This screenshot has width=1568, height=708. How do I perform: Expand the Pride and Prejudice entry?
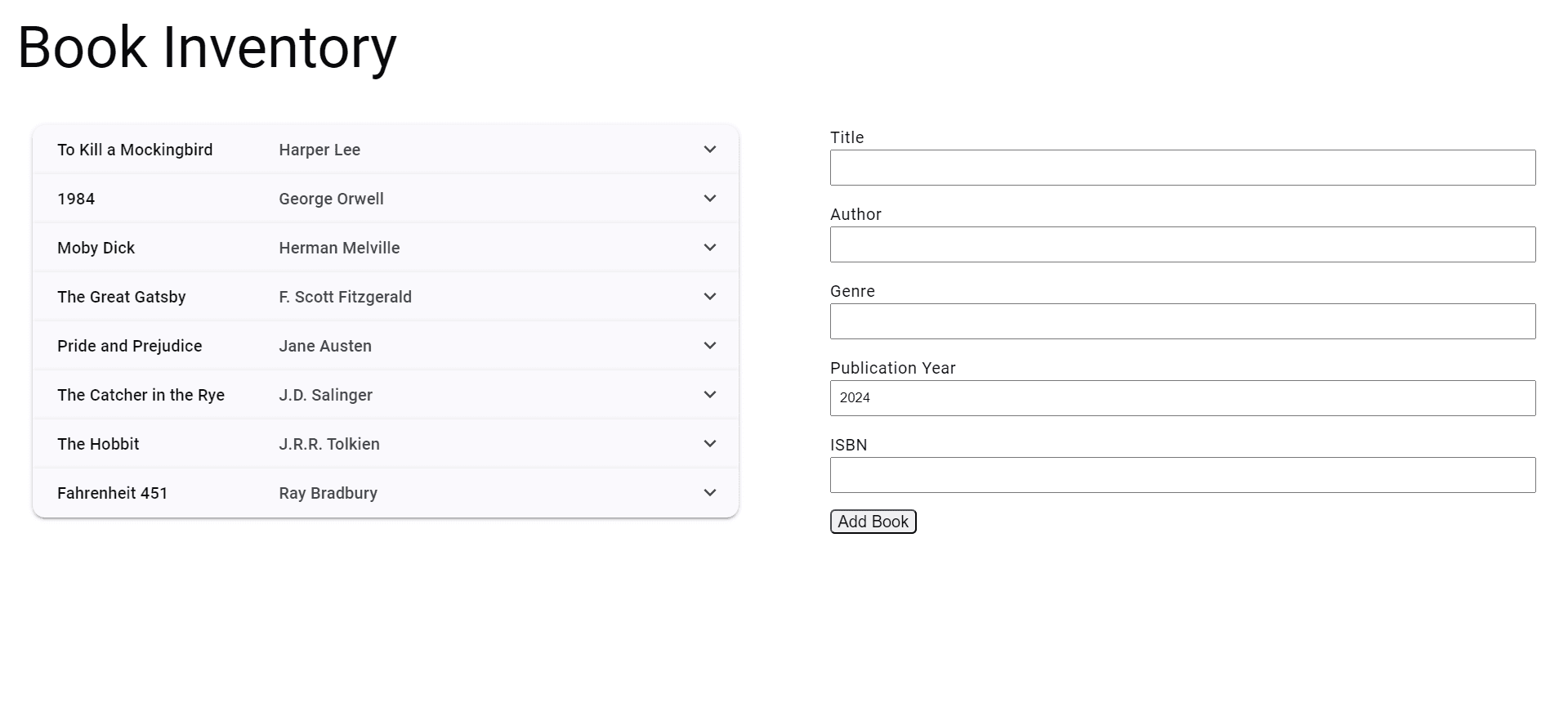click(x=709, y=345)
